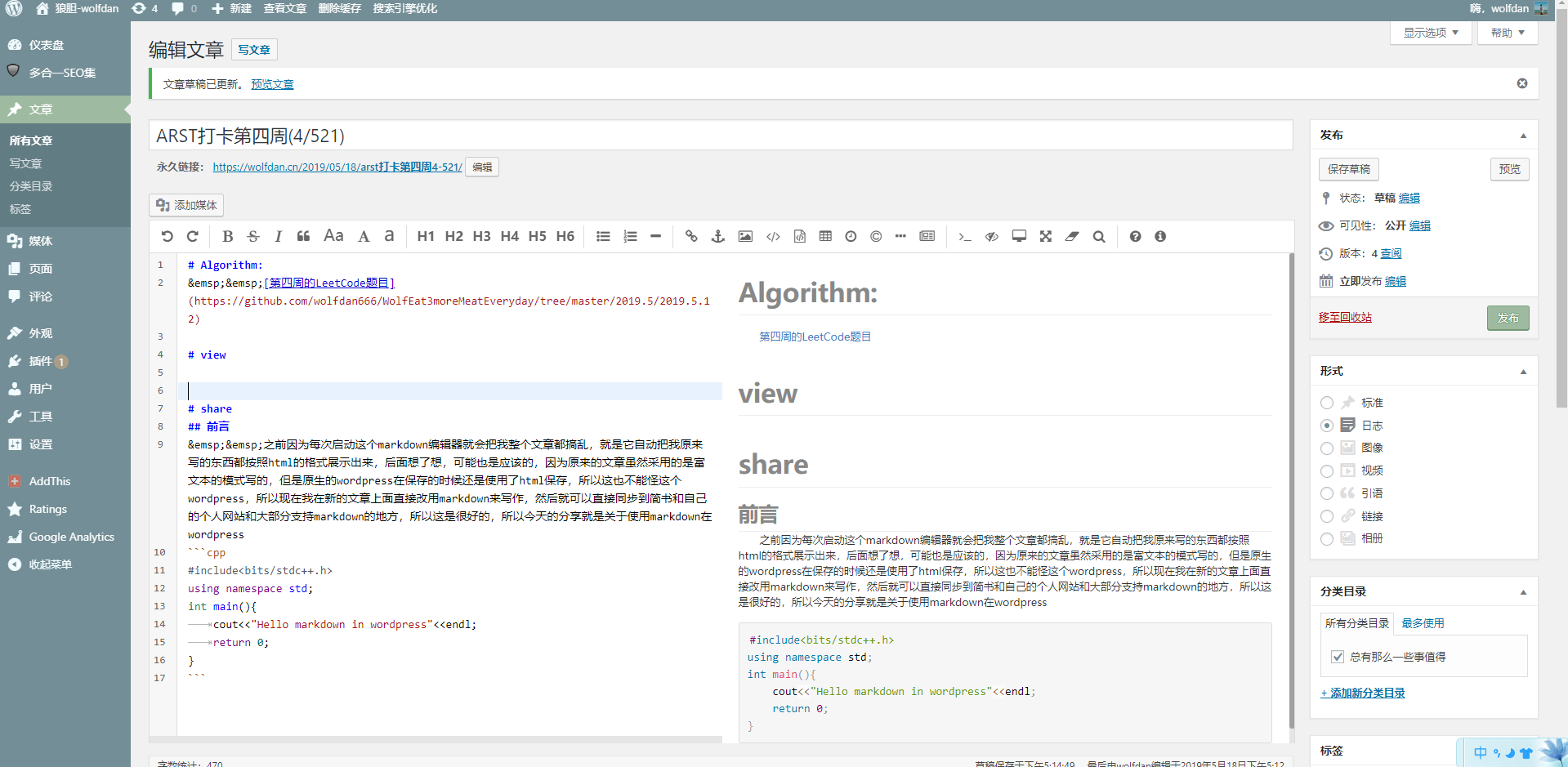This screenshot has height=767, width=1568.
Task: Click the green 发布 publish button
Action: pos(1508,318)
